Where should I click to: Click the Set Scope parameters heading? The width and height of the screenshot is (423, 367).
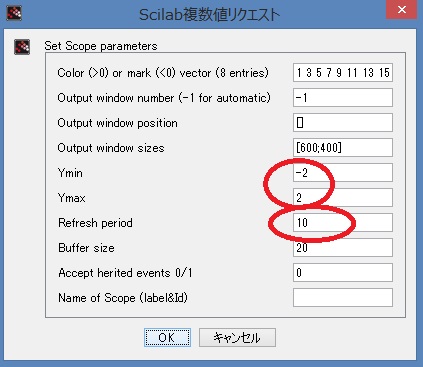click(101, 46)
